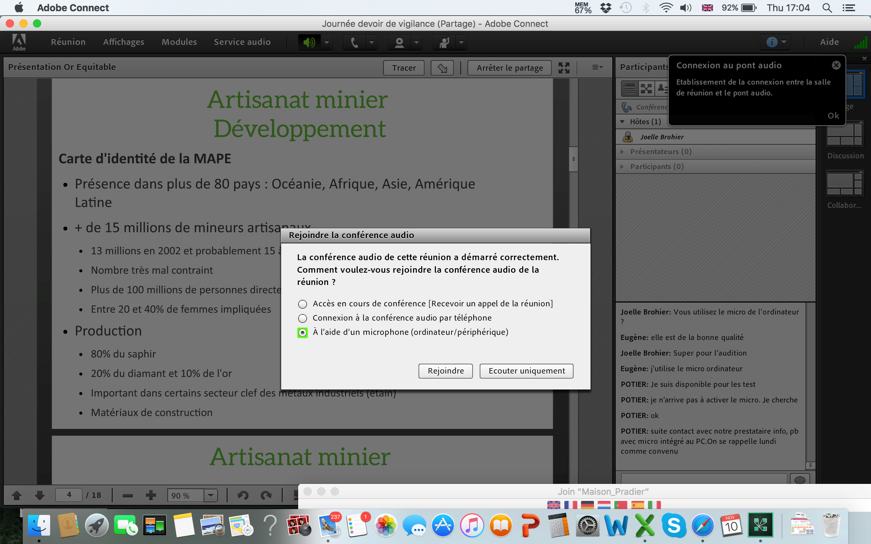Open the Apple menu

[x=19, y=8]
